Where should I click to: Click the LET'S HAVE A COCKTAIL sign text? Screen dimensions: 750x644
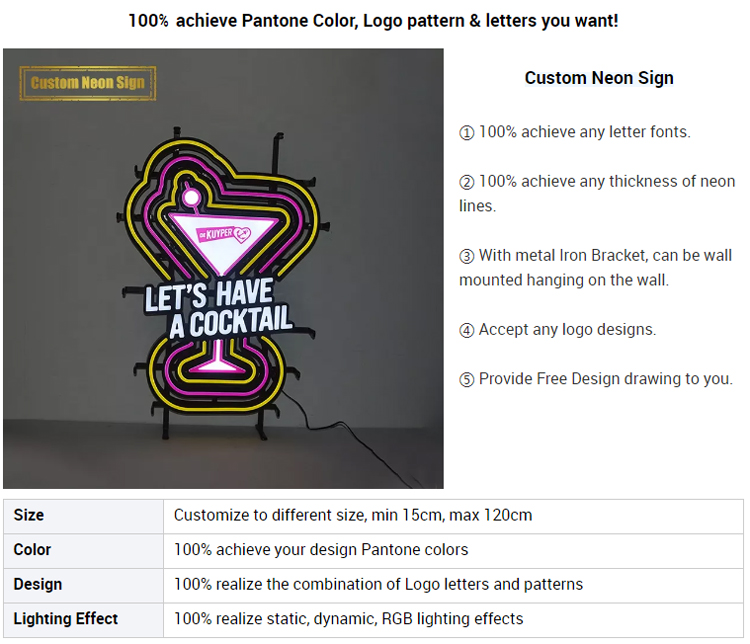[x=219, y=309]
